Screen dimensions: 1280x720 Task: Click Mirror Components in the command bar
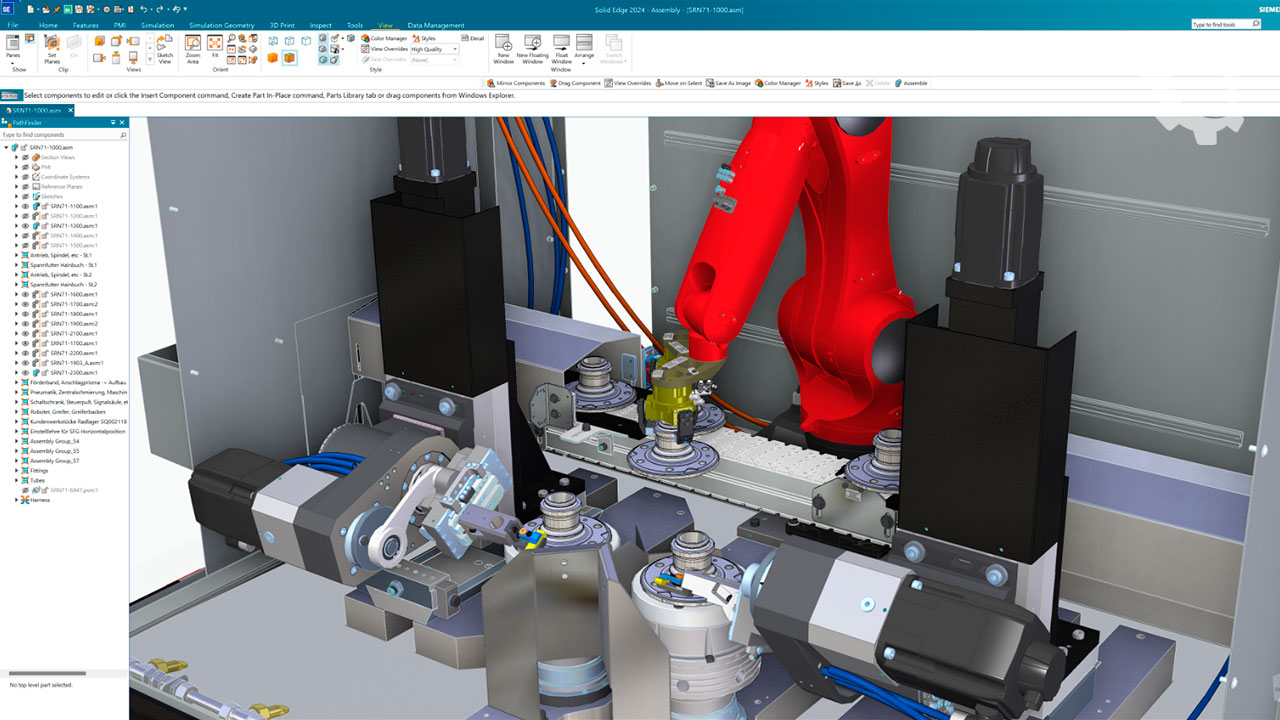pyautogui.click(x=516, y=83)
